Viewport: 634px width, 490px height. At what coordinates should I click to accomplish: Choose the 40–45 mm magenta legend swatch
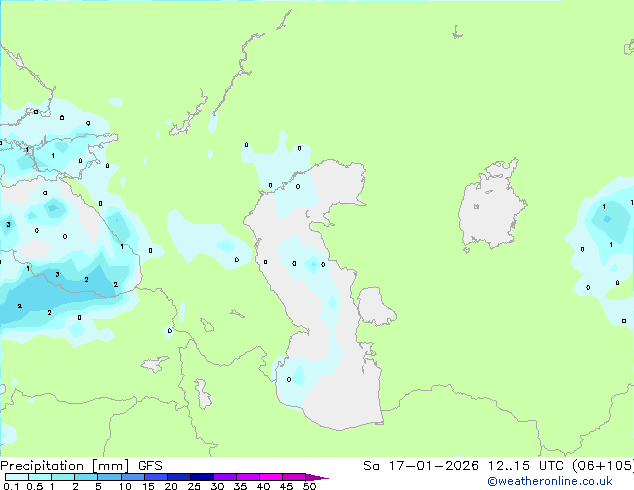(271, 477)
